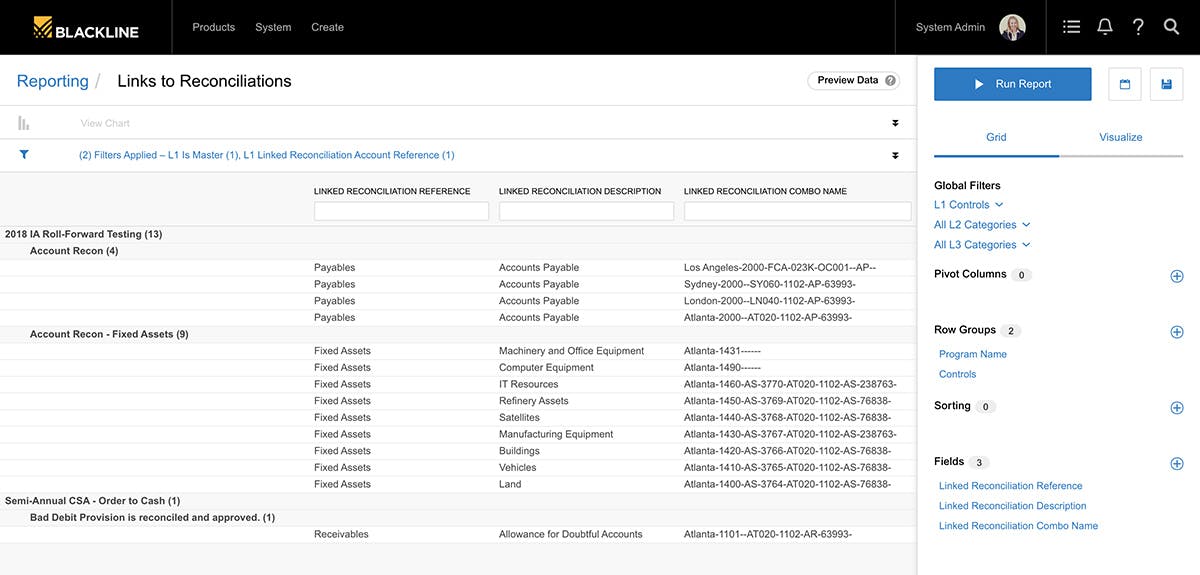Click Linked Reconciliation Description filter box
This screenshot has height=575, width=1200.
[x=586, y=211]
